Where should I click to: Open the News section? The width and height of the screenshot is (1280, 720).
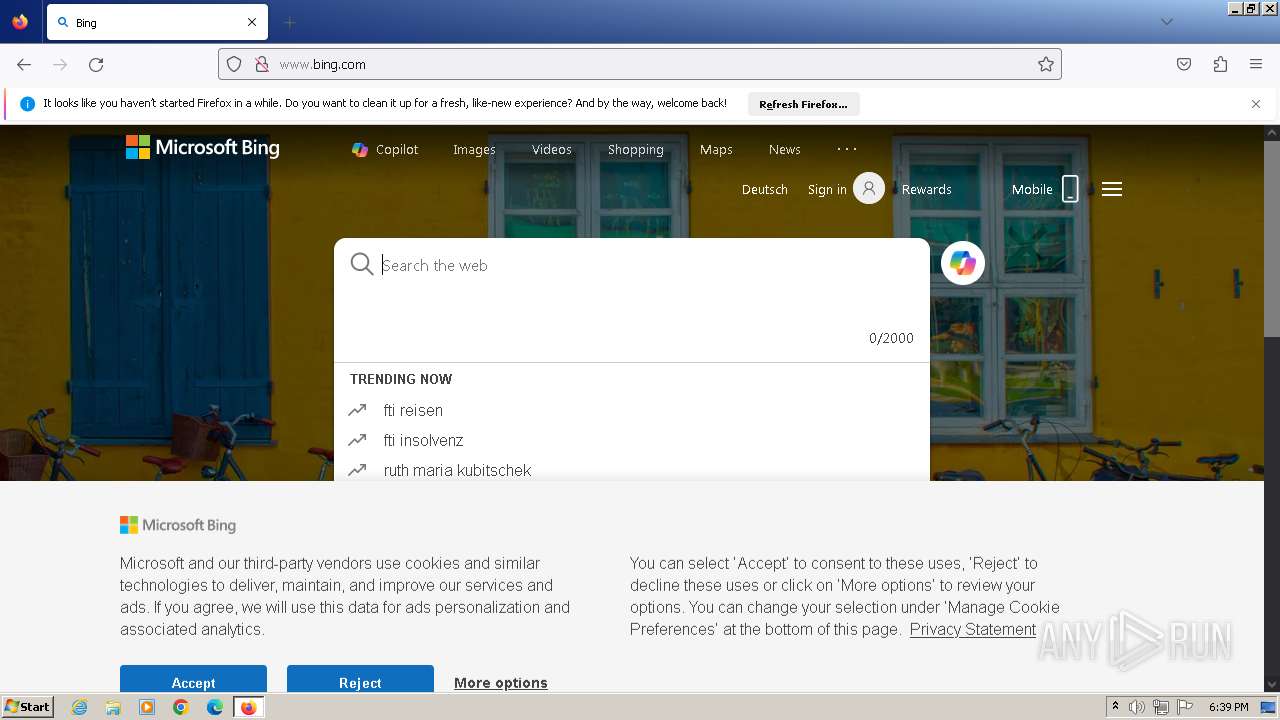[x=785, y=149]
